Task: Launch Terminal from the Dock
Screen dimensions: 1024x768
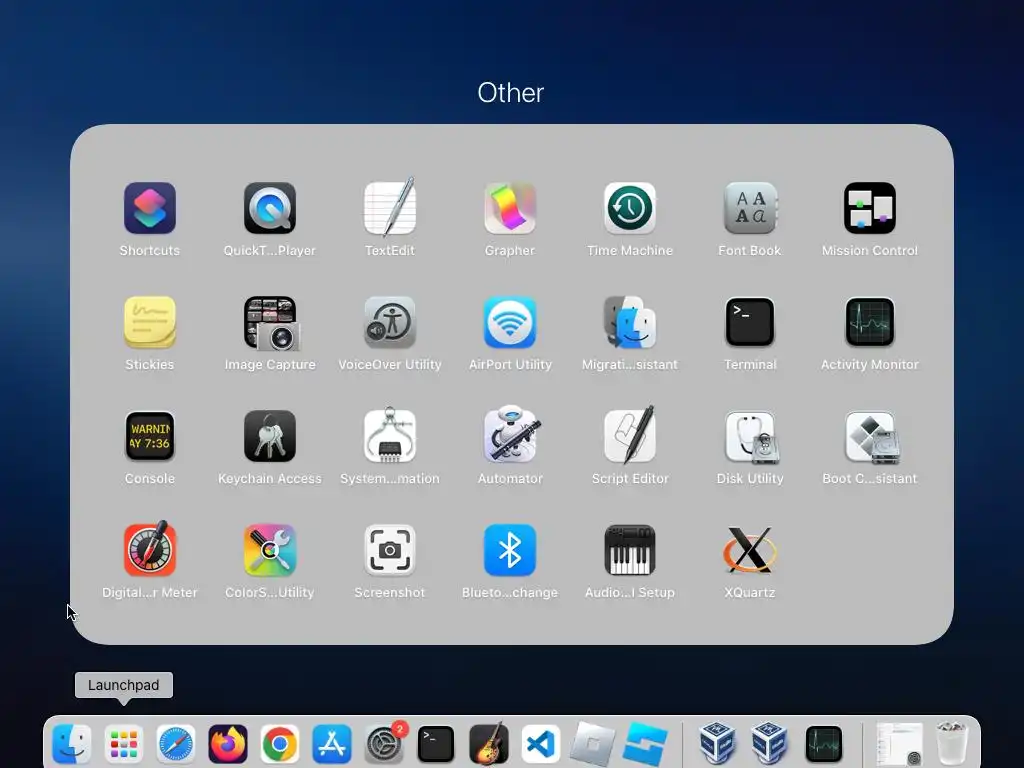Action: point(436,744)
